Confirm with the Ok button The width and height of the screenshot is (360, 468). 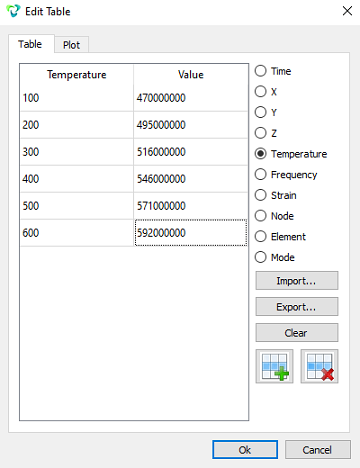tap(245, 450)
